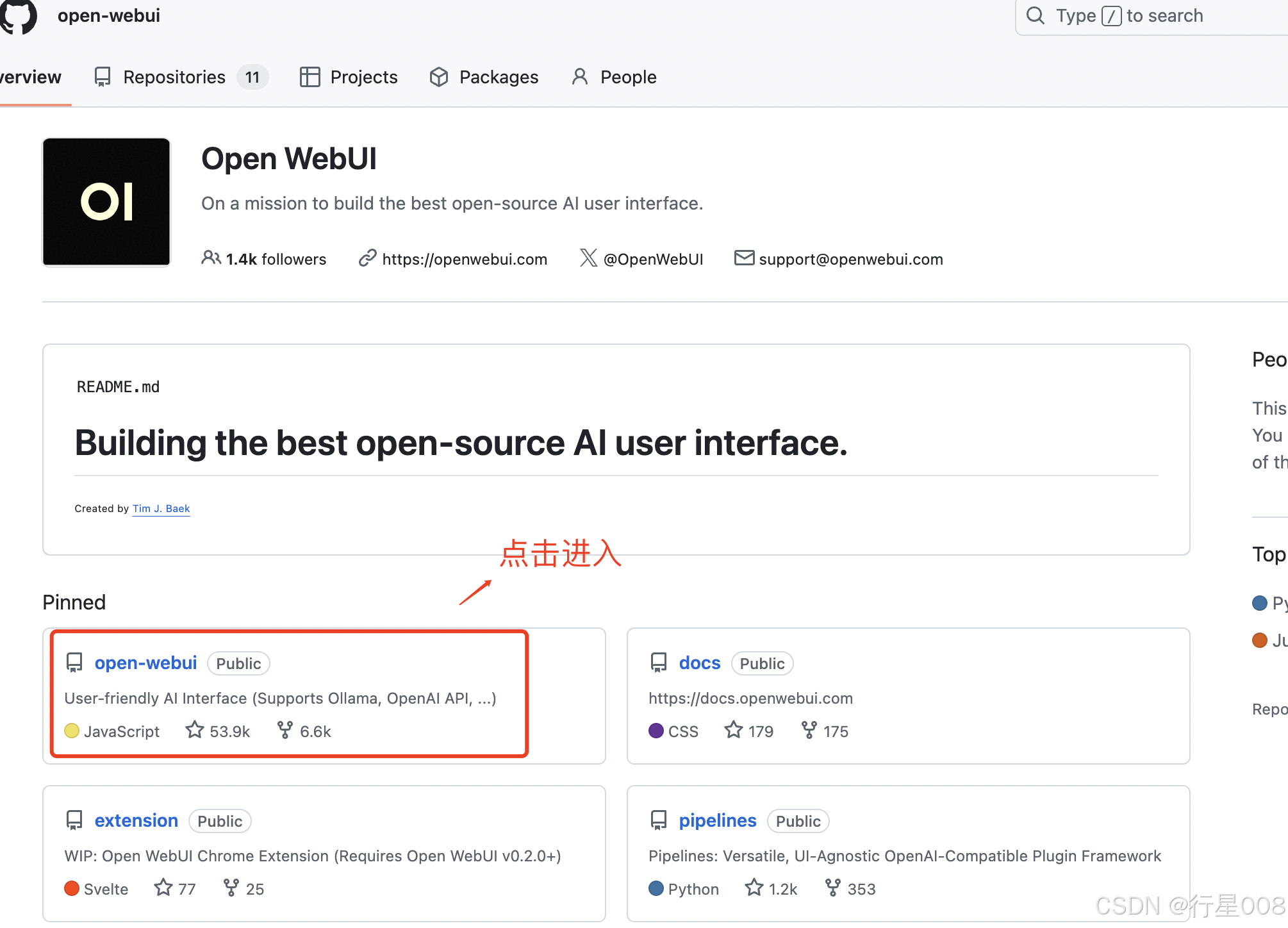Open the Repositories tab
This screenshot has width=1288, height=928.
(x=174, y=77)
